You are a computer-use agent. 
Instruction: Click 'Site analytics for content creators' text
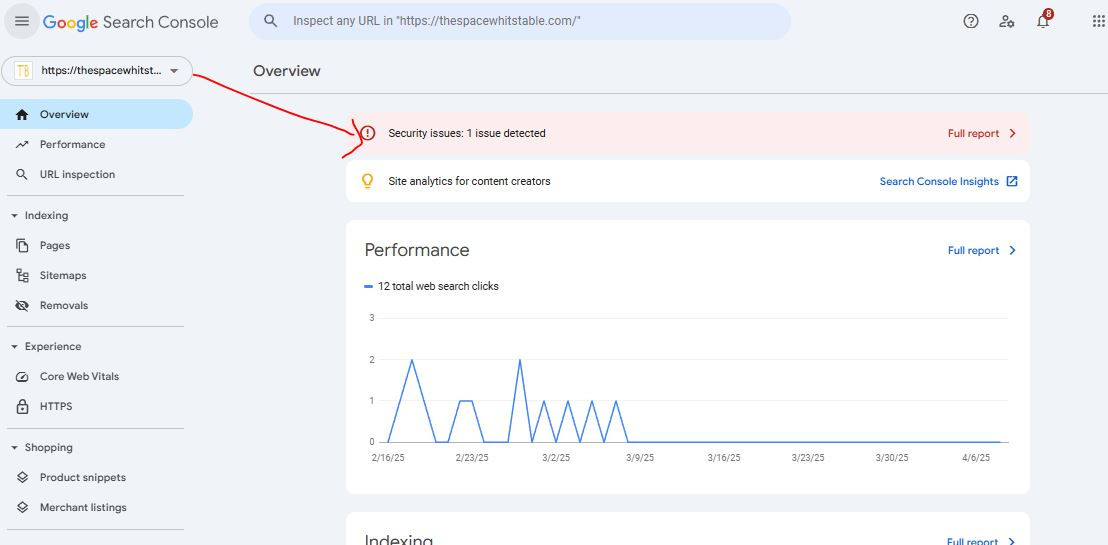pyautogui.click(x=469, y=181)
